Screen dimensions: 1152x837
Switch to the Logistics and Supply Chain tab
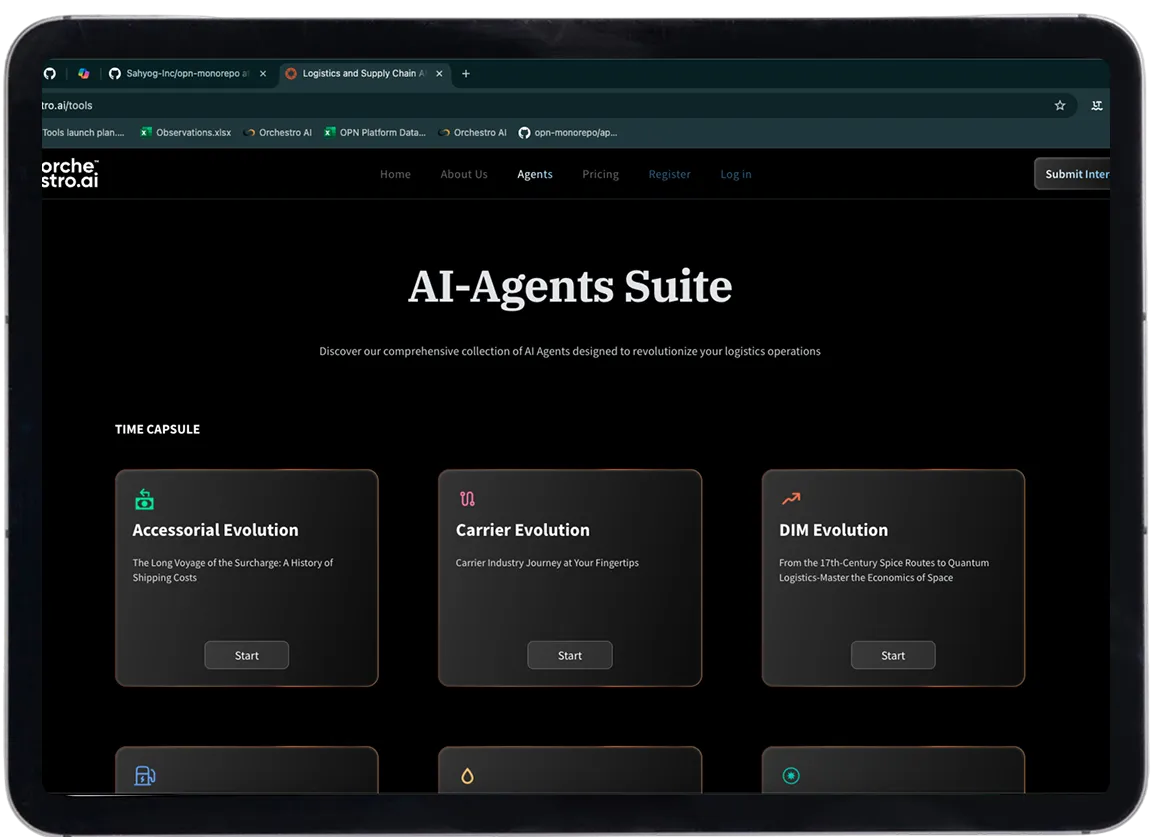coord(360,73)
